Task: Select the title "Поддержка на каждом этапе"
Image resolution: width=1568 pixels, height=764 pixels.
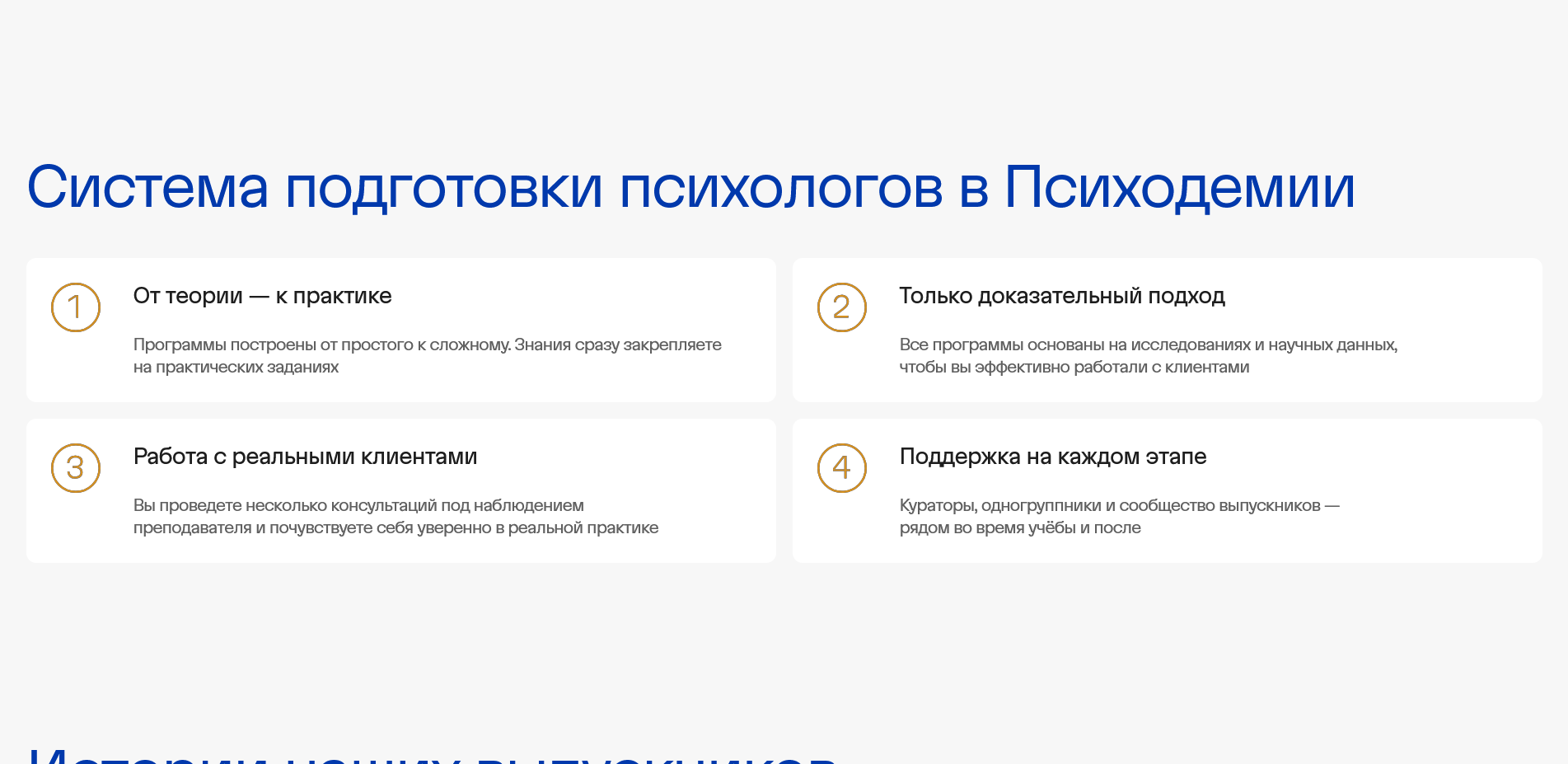Action: (1053, 457)
